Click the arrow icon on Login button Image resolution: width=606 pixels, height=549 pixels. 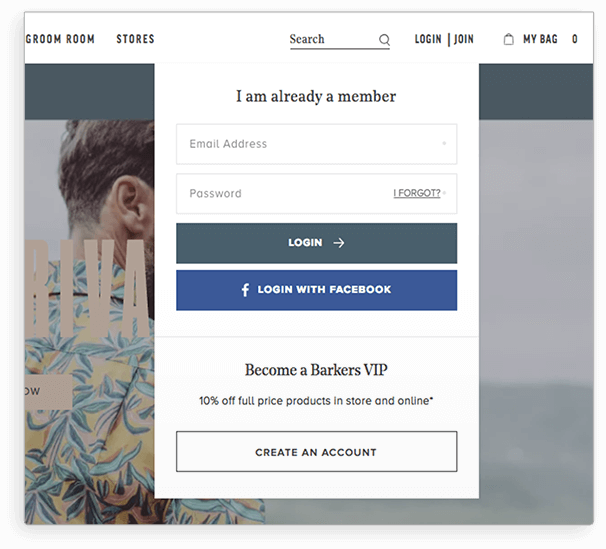[x=339, y=243]
